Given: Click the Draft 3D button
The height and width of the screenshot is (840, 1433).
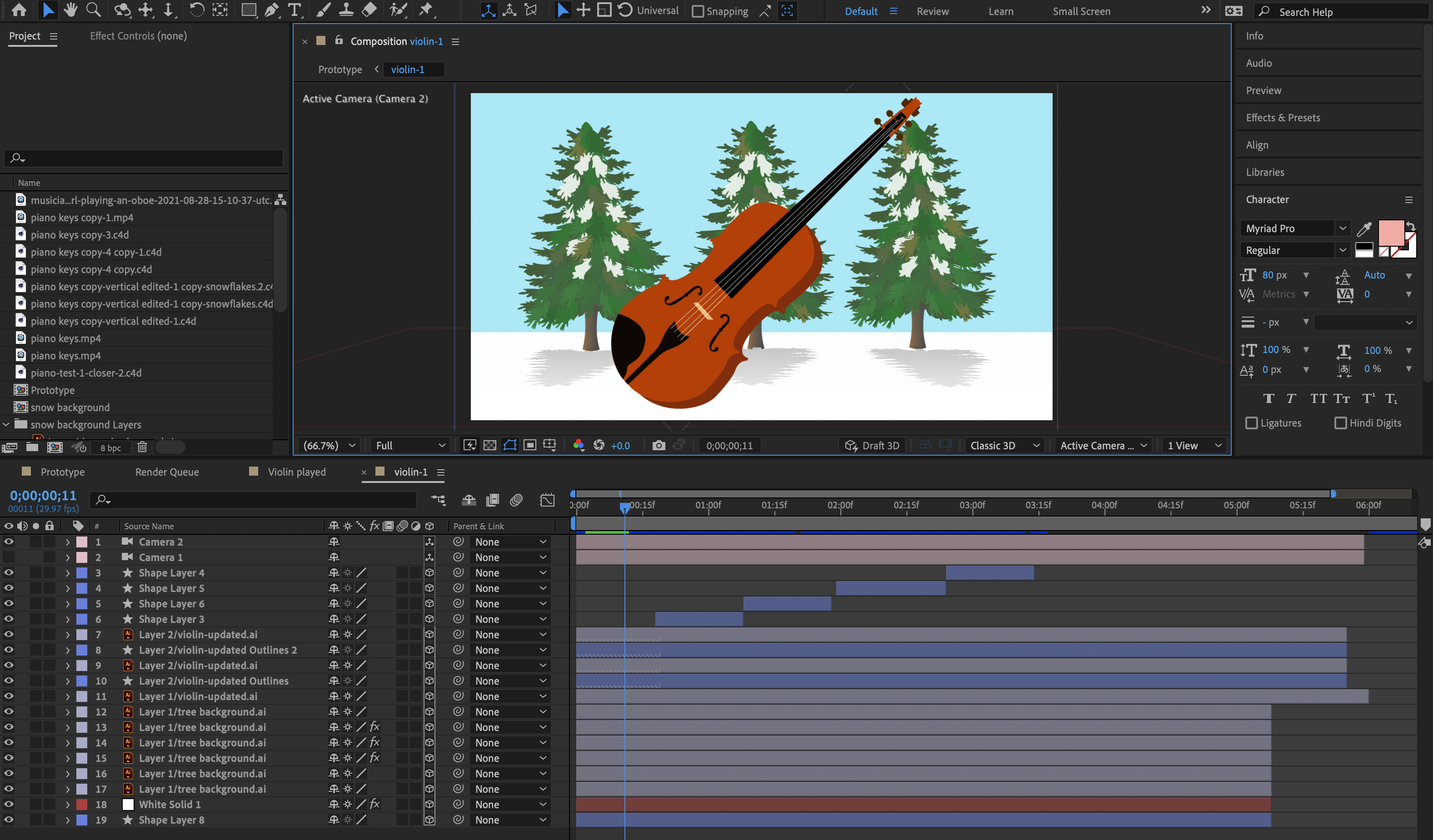Looking at the screenshot, I should coord(873,446).
